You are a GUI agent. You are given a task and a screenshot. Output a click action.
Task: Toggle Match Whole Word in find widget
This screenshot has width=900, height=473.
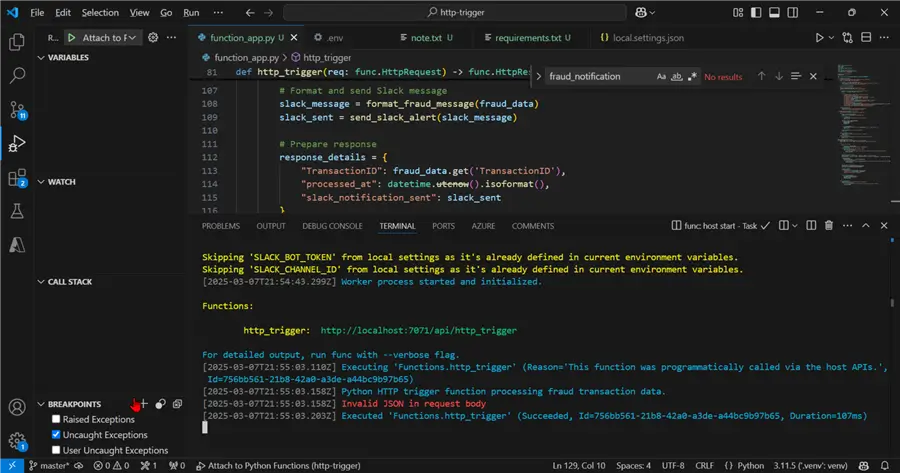677,76
